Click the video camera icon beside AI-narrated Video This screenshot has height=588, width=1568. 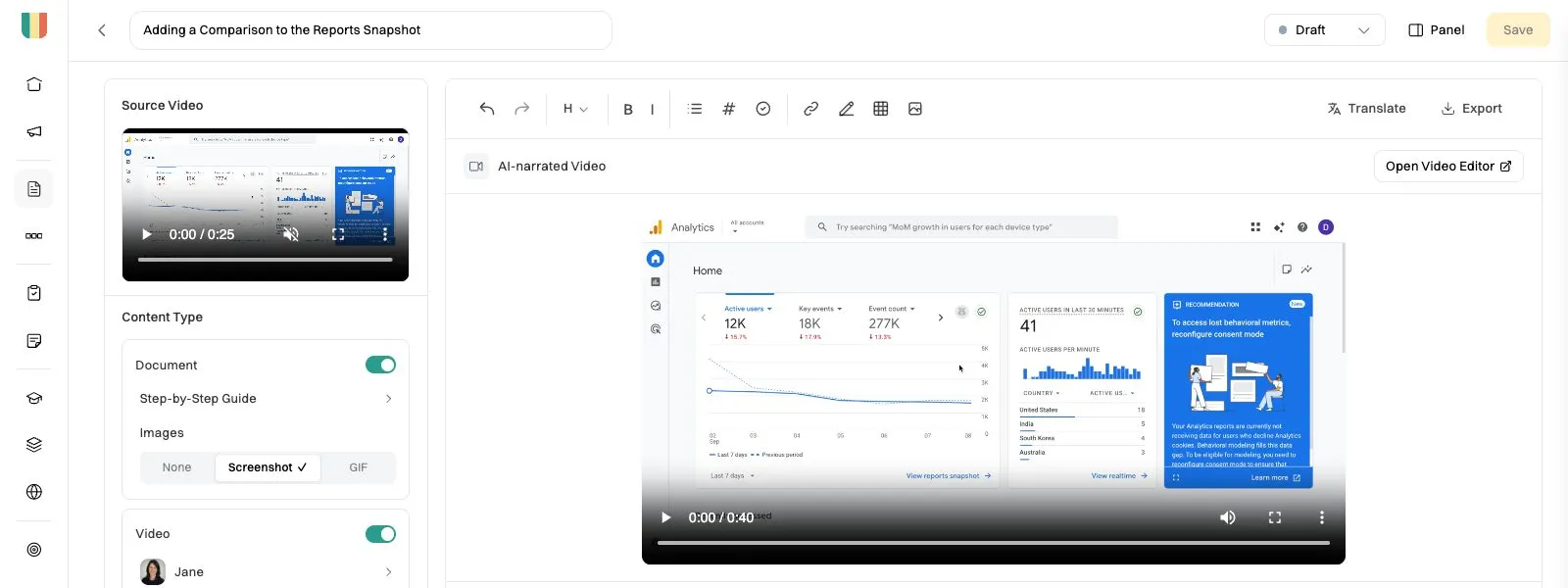[x=476, y=167]
